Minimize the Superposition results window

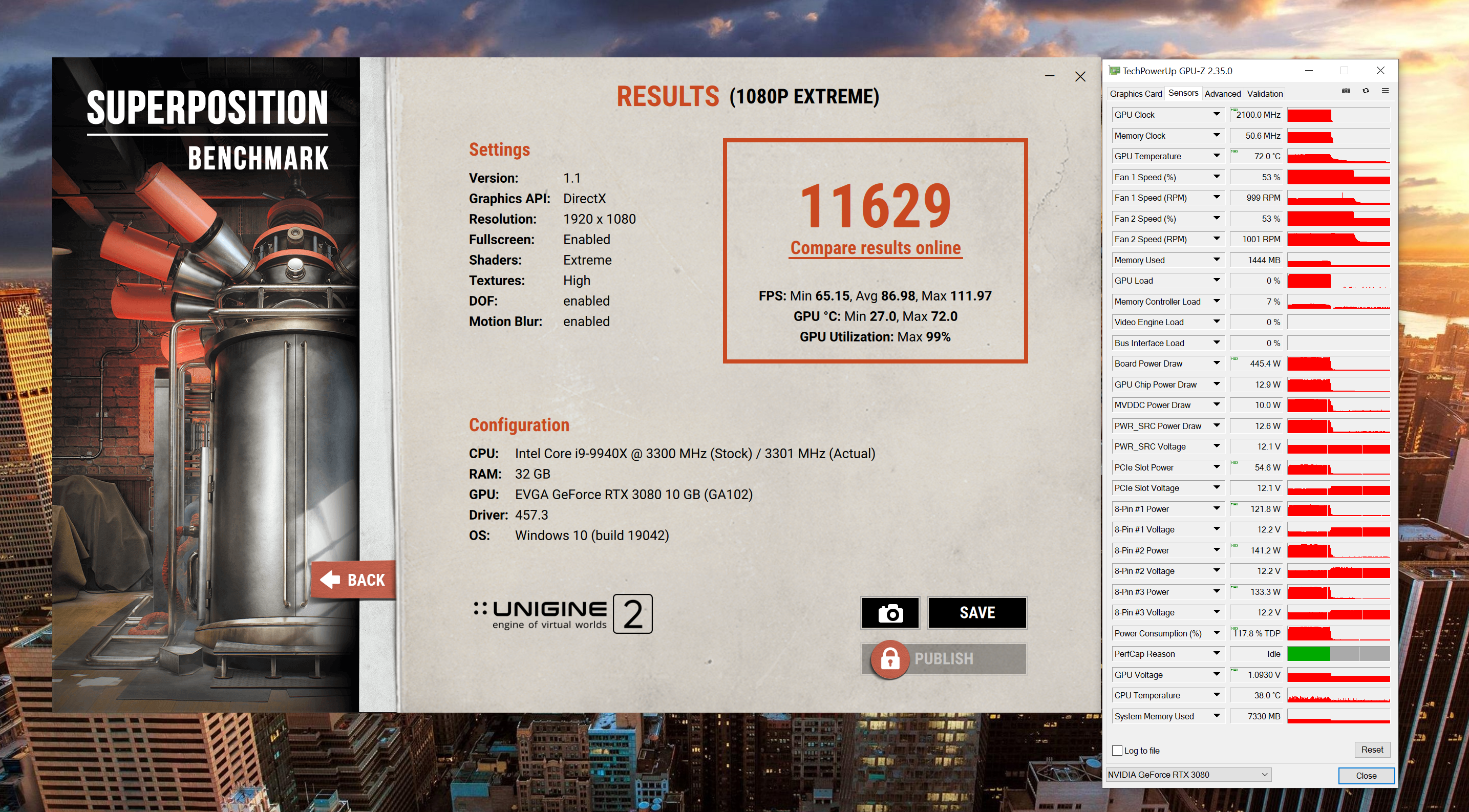click(1049, 76)
